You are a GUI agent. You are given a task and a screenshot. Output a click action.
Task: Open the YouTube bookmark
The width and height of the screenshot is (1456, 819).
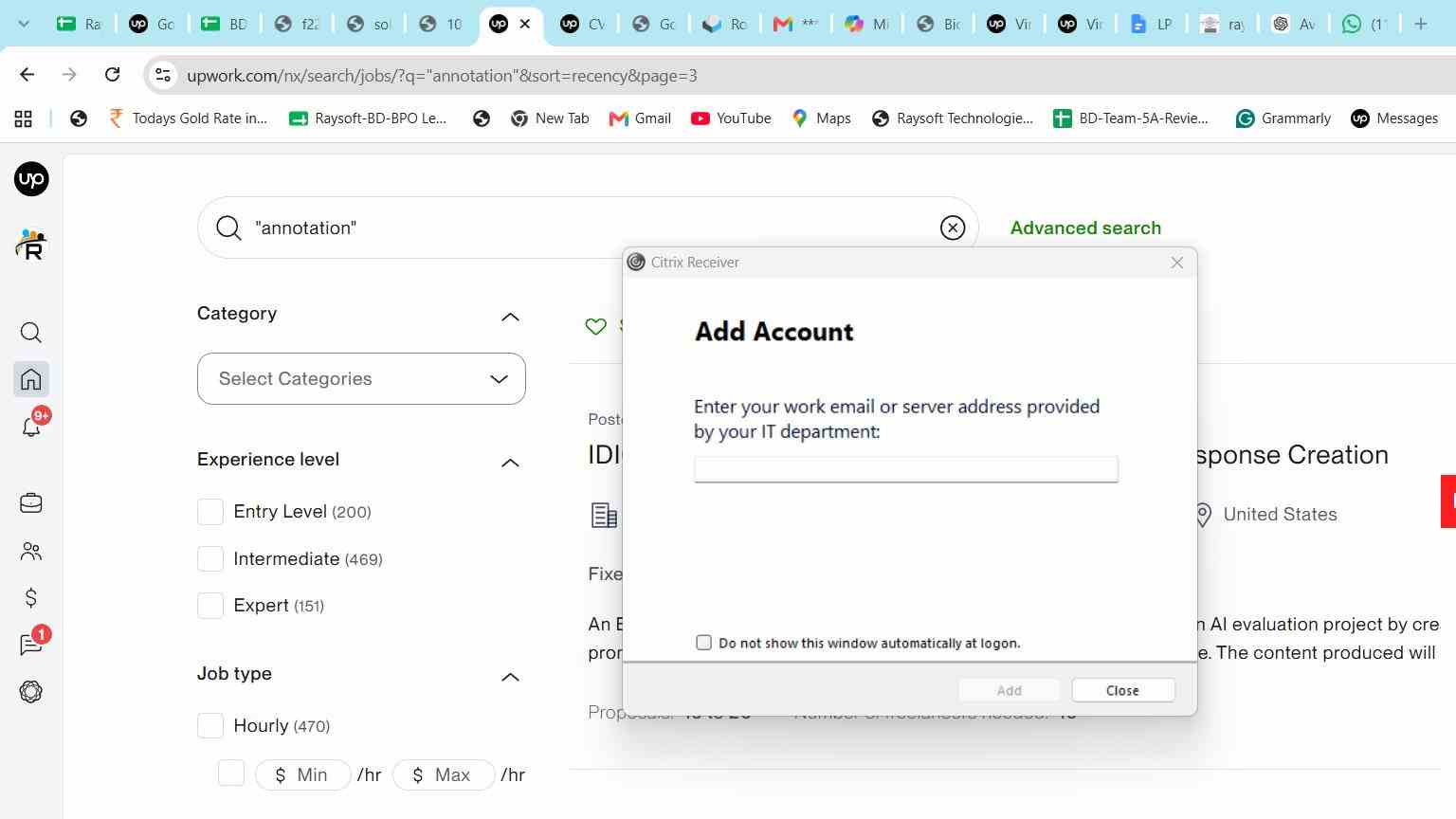coord(731,118)
